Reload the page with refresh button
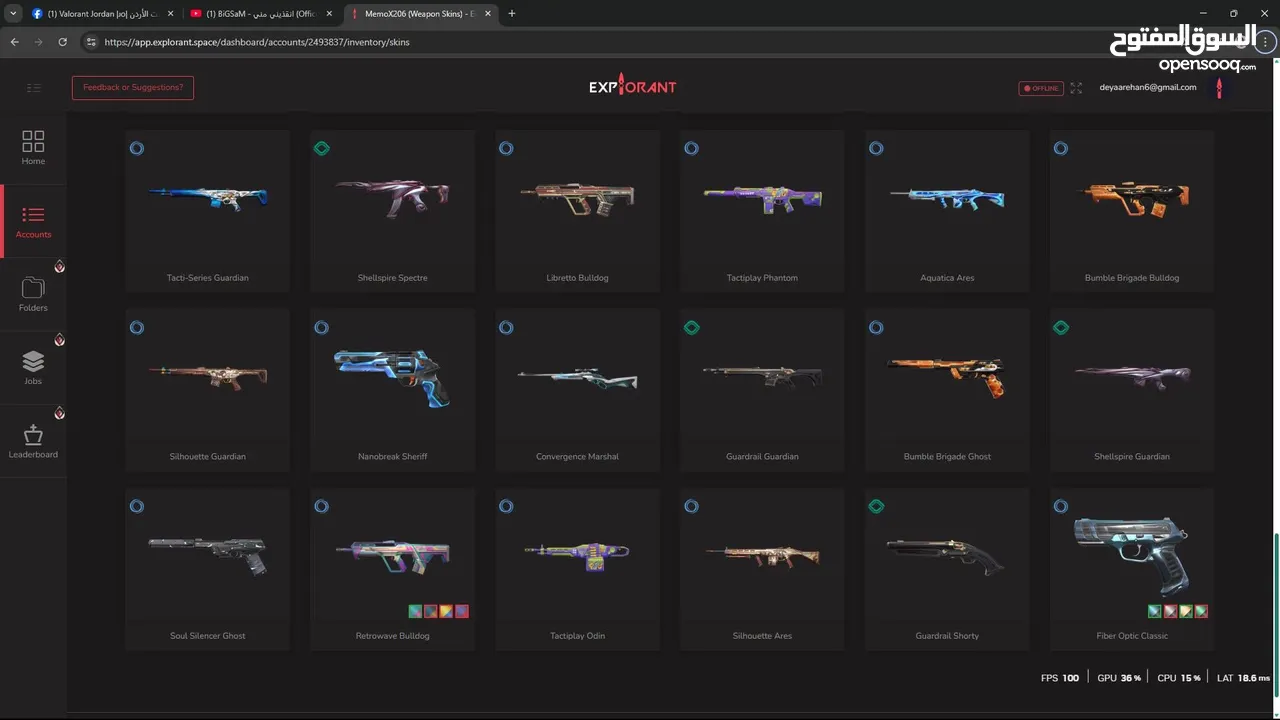Screen dimensions: 1280x720 click(x=63, y=42)
